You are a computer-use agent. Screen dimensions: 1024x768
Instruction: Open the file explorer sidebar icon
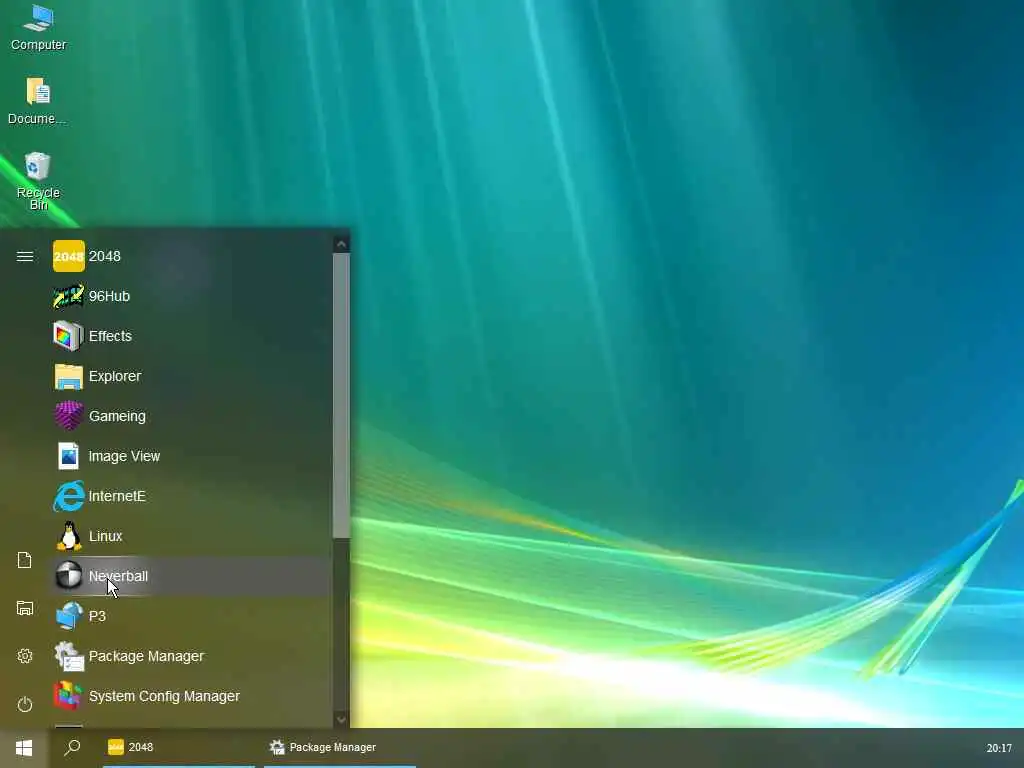pyautogui.click(x=25, y=608)
